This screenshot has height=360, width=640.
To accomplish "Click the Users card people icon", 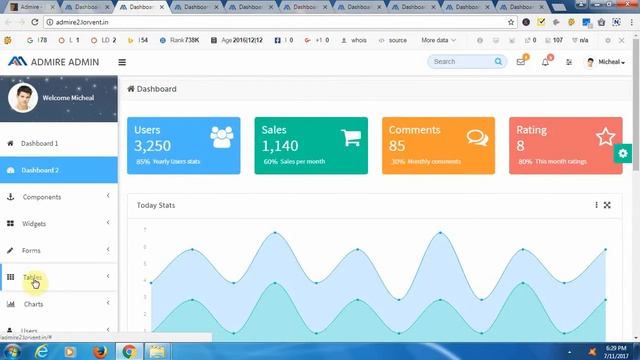I will click(222, 137).
